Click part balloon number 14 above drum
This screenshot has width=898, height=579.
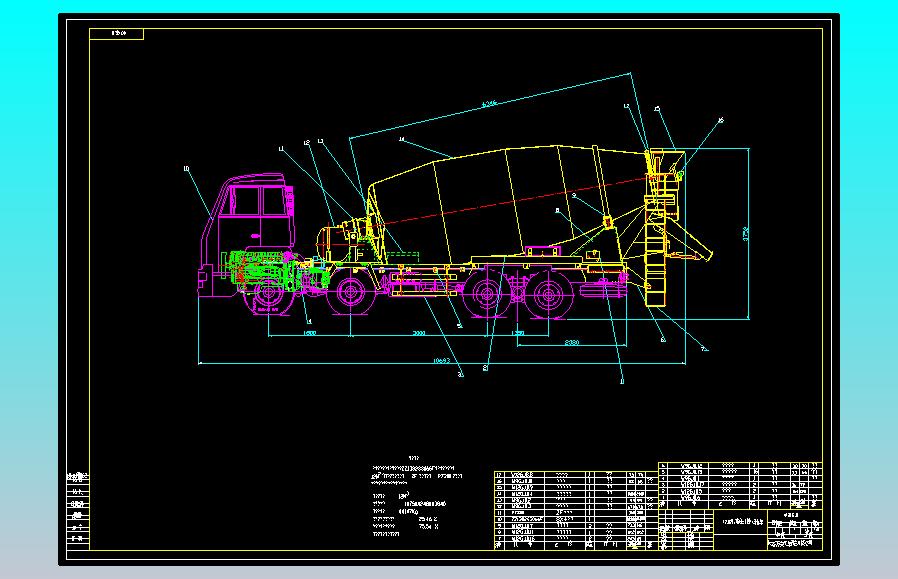click(402, 139)
